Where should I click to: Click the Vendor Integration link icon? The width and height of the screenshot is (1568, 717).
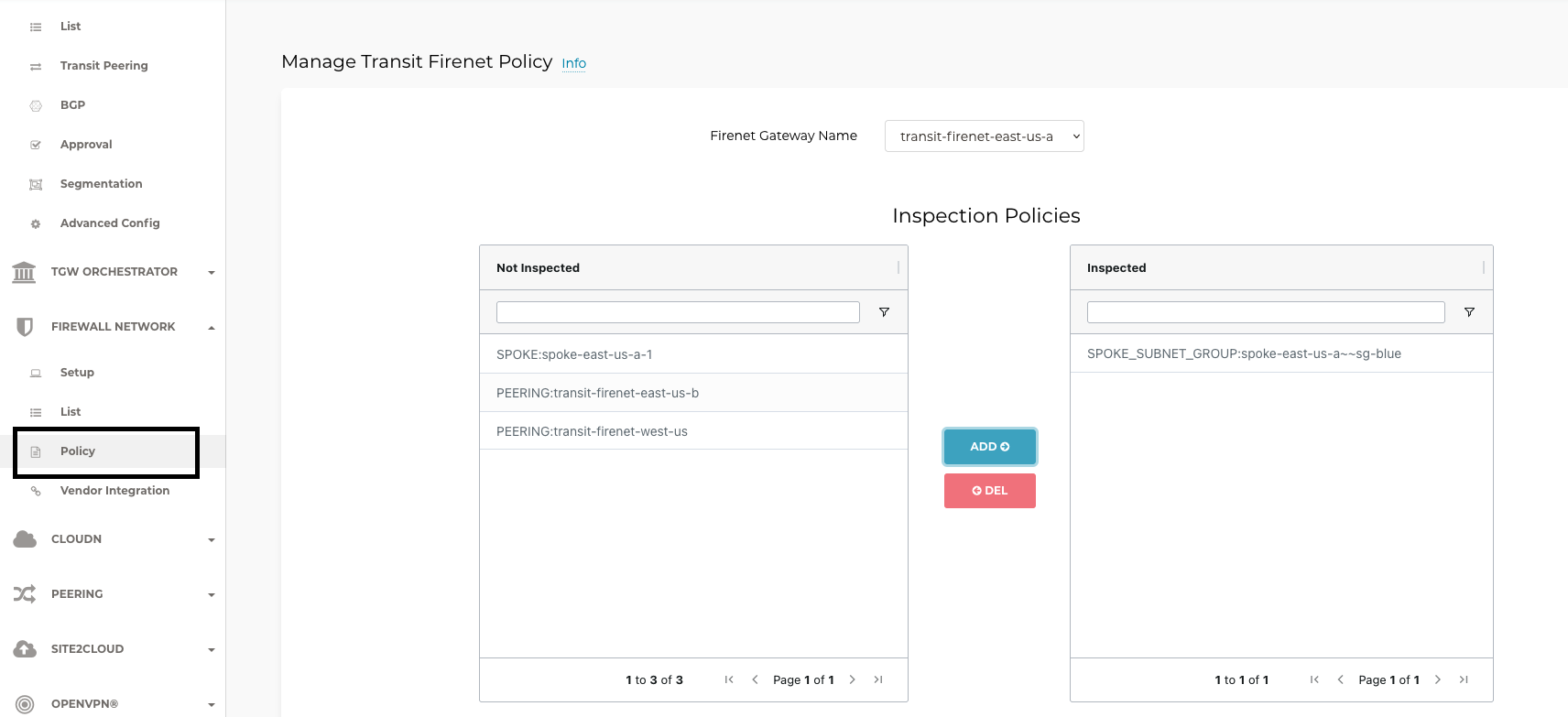point(36,492)
